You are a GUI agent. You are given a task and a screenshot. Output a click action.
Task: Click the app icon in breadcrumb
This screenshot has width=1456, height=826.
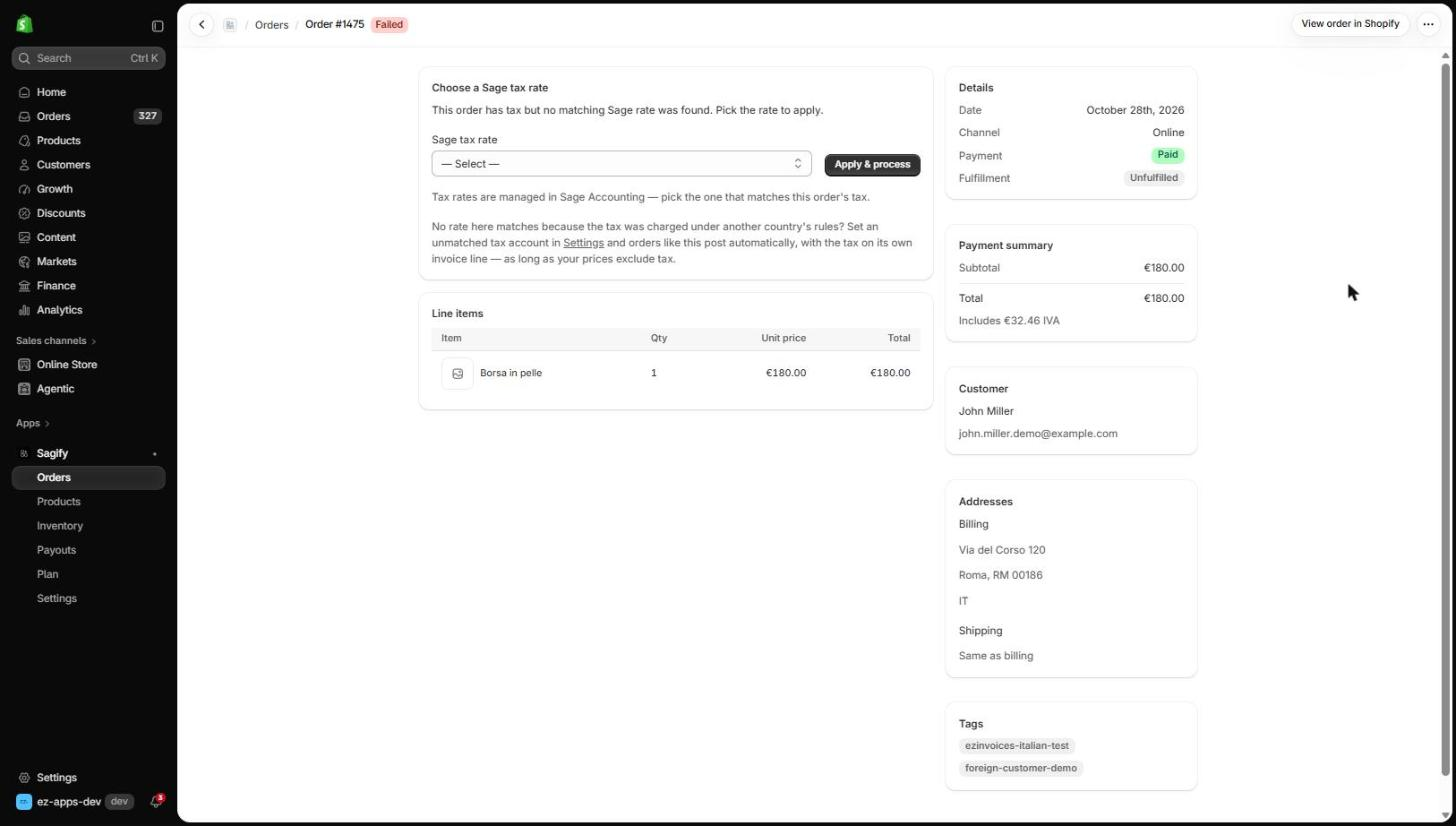click(230, 25)
